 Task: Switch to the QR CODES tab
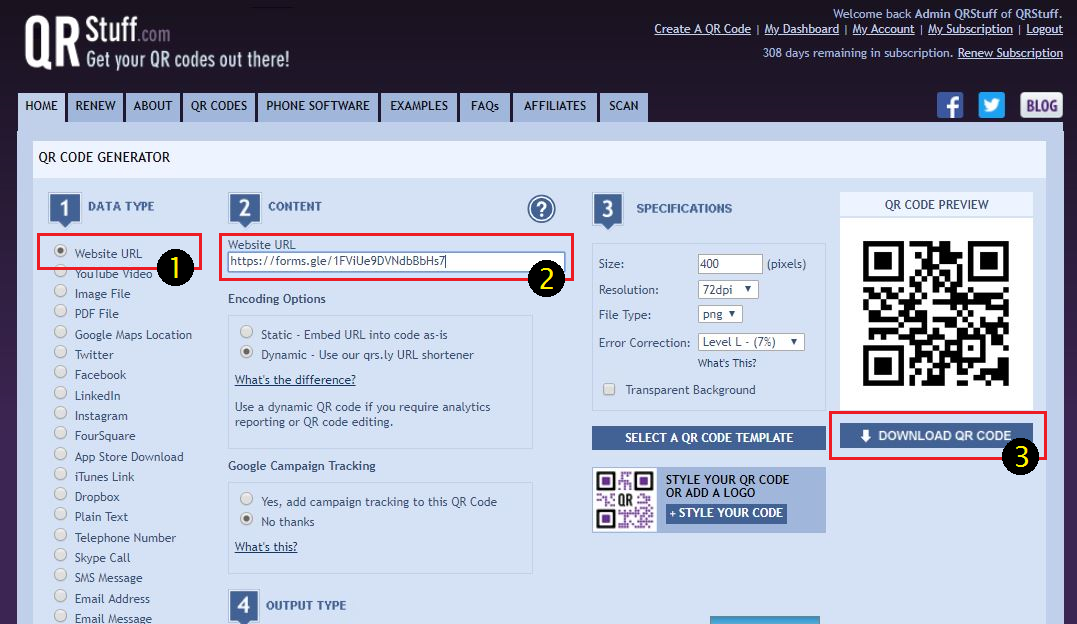tap(219, 107)
